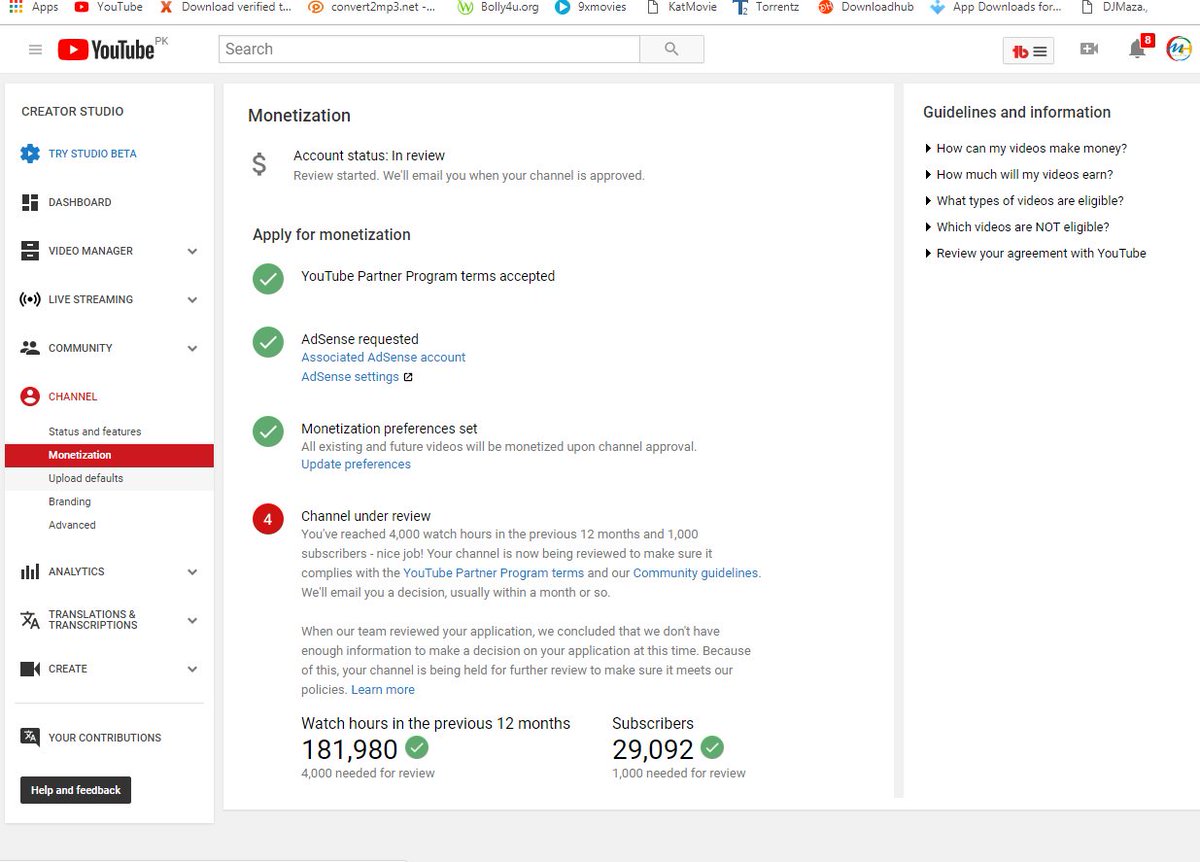This screenshot has width=1200, height=862.
Task: Expand "How can my videos make money?"
Action: 1026,148
